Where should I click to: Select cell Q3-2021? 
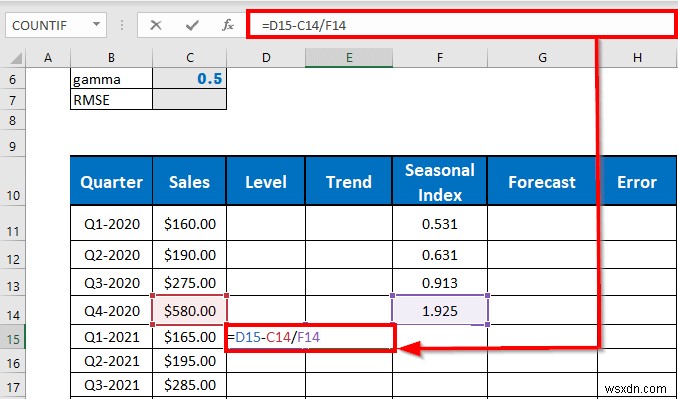coord(111,385)
